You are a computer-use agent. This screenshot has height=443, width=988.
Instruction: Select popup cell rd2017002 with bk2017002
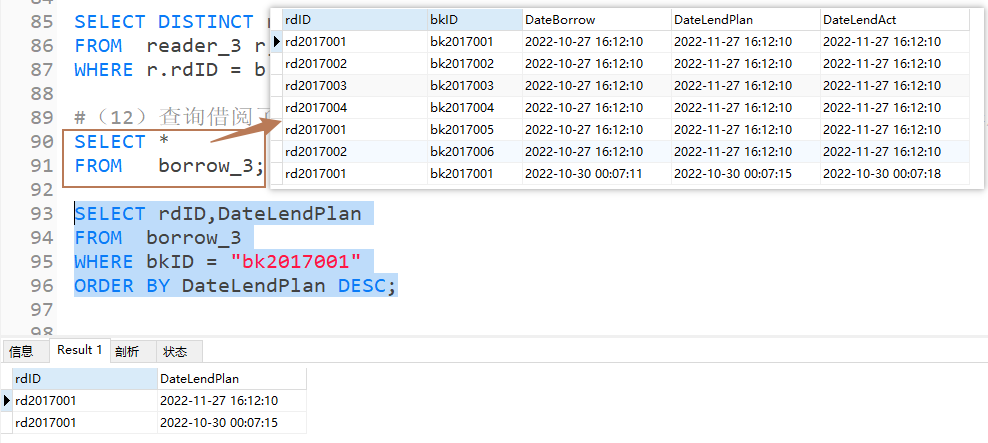click(355, 64)
